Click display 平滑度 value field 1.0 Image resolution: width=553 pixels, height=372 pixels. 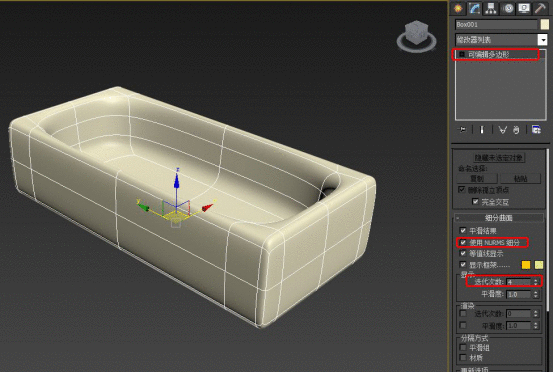click(518, 294)
